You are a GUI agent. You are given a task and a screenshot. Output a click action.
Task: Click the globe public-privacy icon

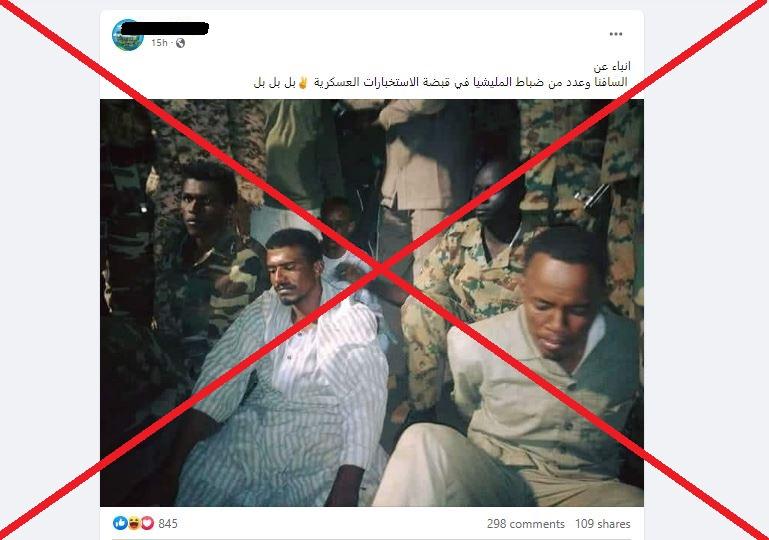[180, 43]
